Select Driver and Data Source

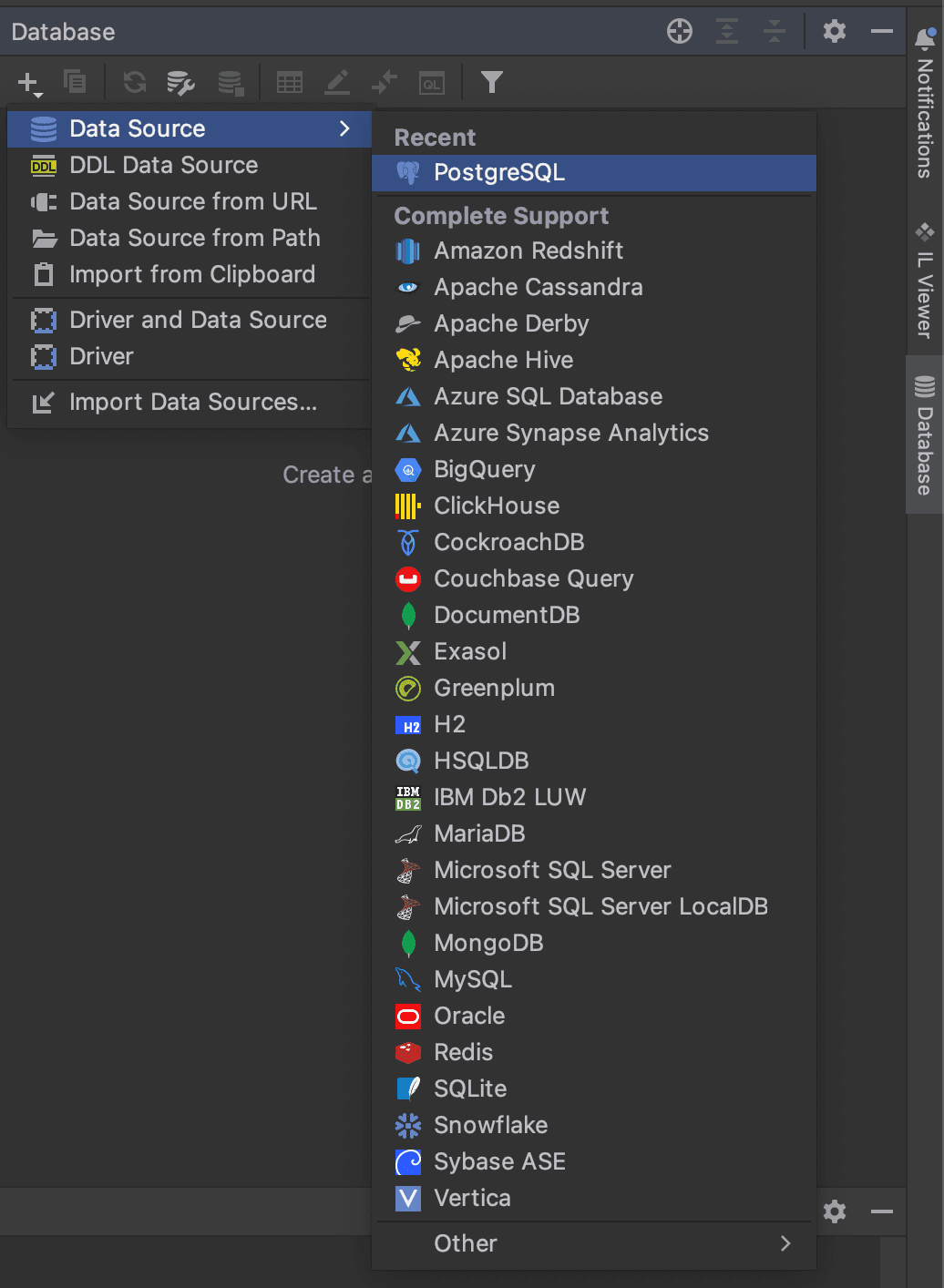click(x=190, y=320)
